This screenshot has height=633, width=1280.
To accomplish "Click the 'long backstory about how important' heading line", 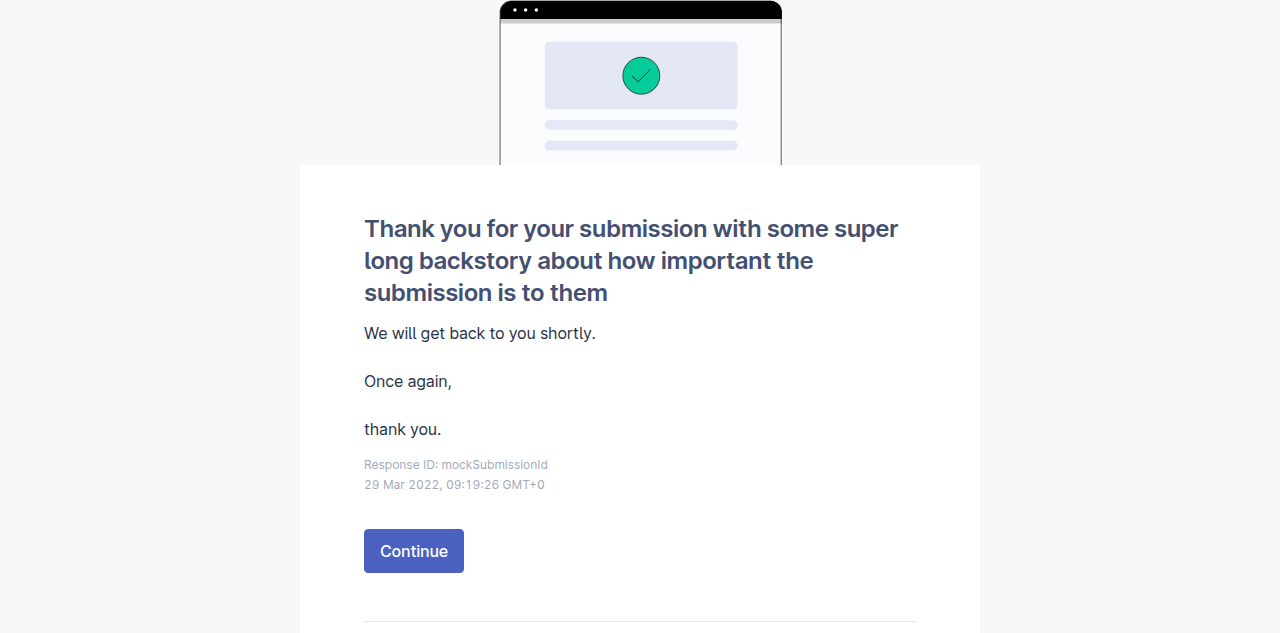I will click(x=589, y=261).
